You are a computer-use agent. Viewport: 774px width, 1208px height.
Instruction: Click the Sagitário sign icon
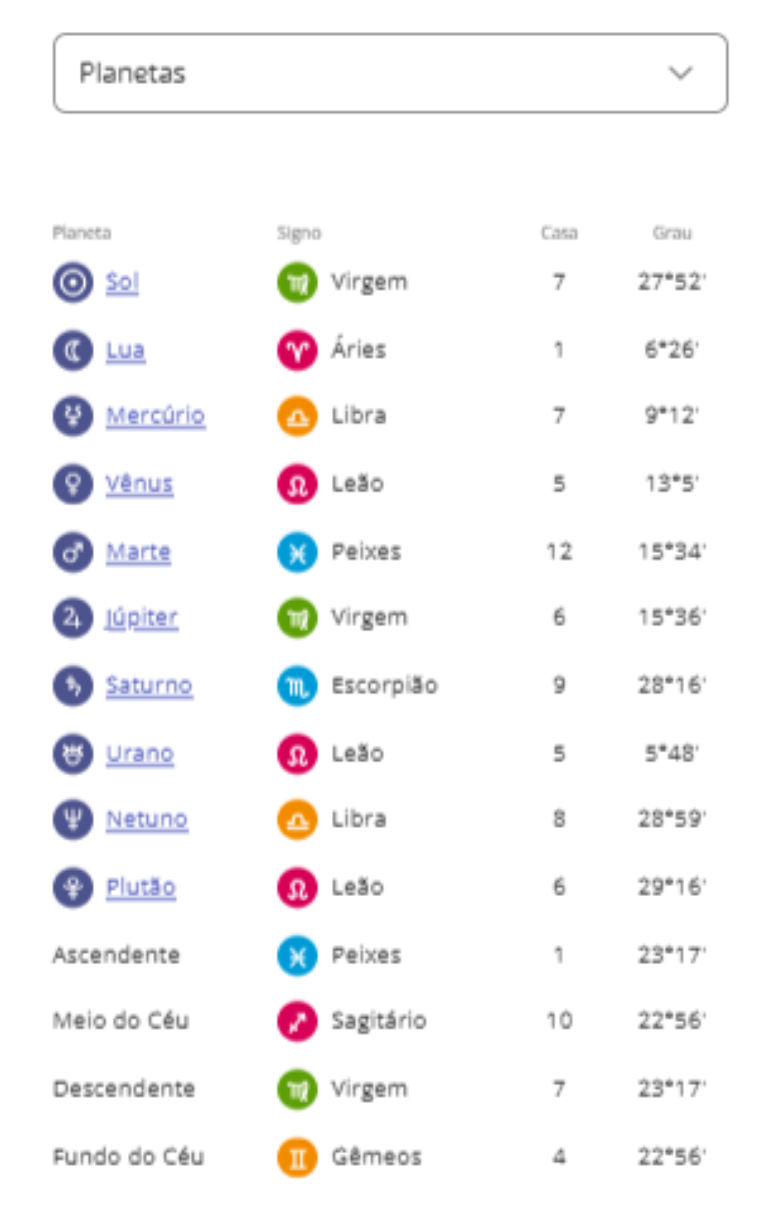297,1021
